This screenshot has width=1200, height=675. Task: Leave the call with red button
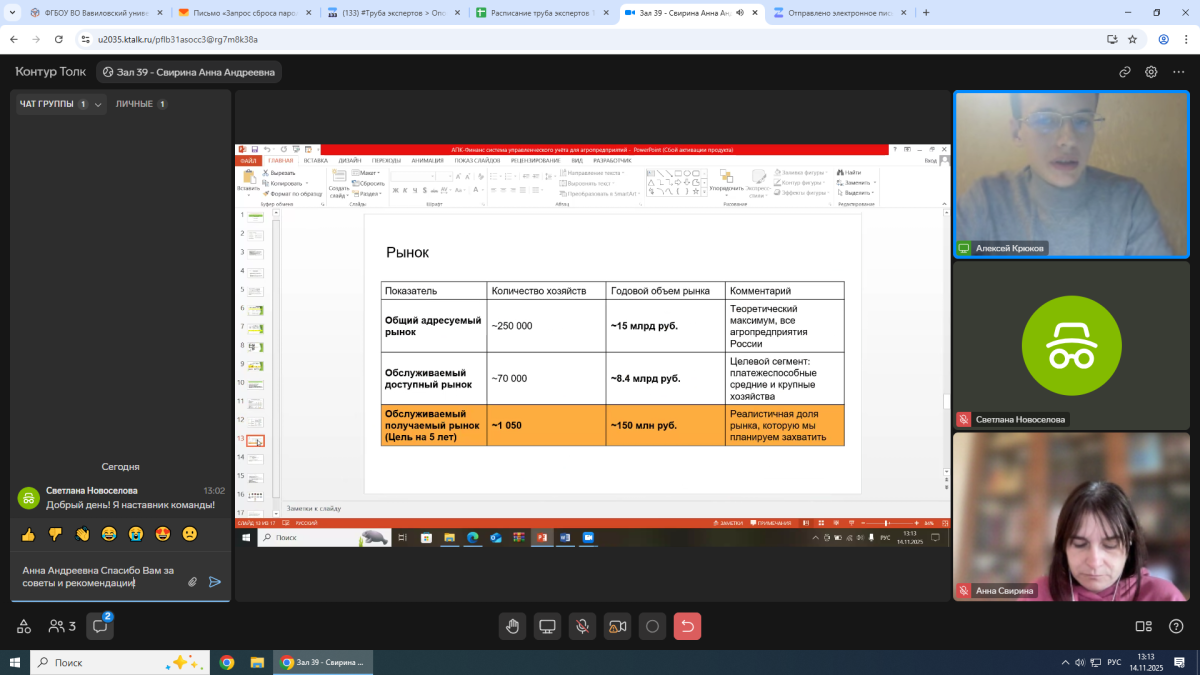(687, 626)
